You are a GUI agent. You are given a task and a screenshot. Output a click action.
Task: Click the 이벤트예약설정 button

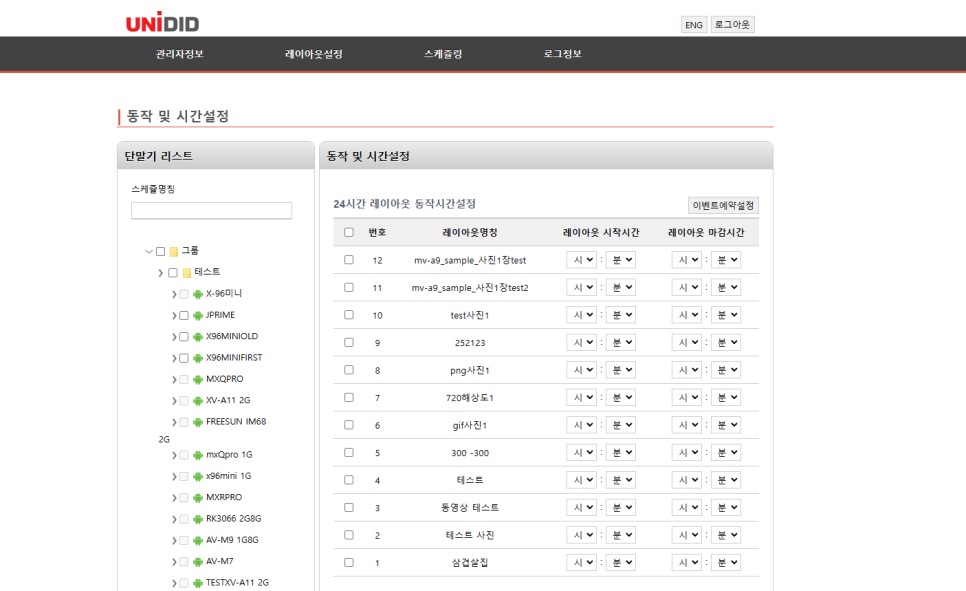pos(723,205)
